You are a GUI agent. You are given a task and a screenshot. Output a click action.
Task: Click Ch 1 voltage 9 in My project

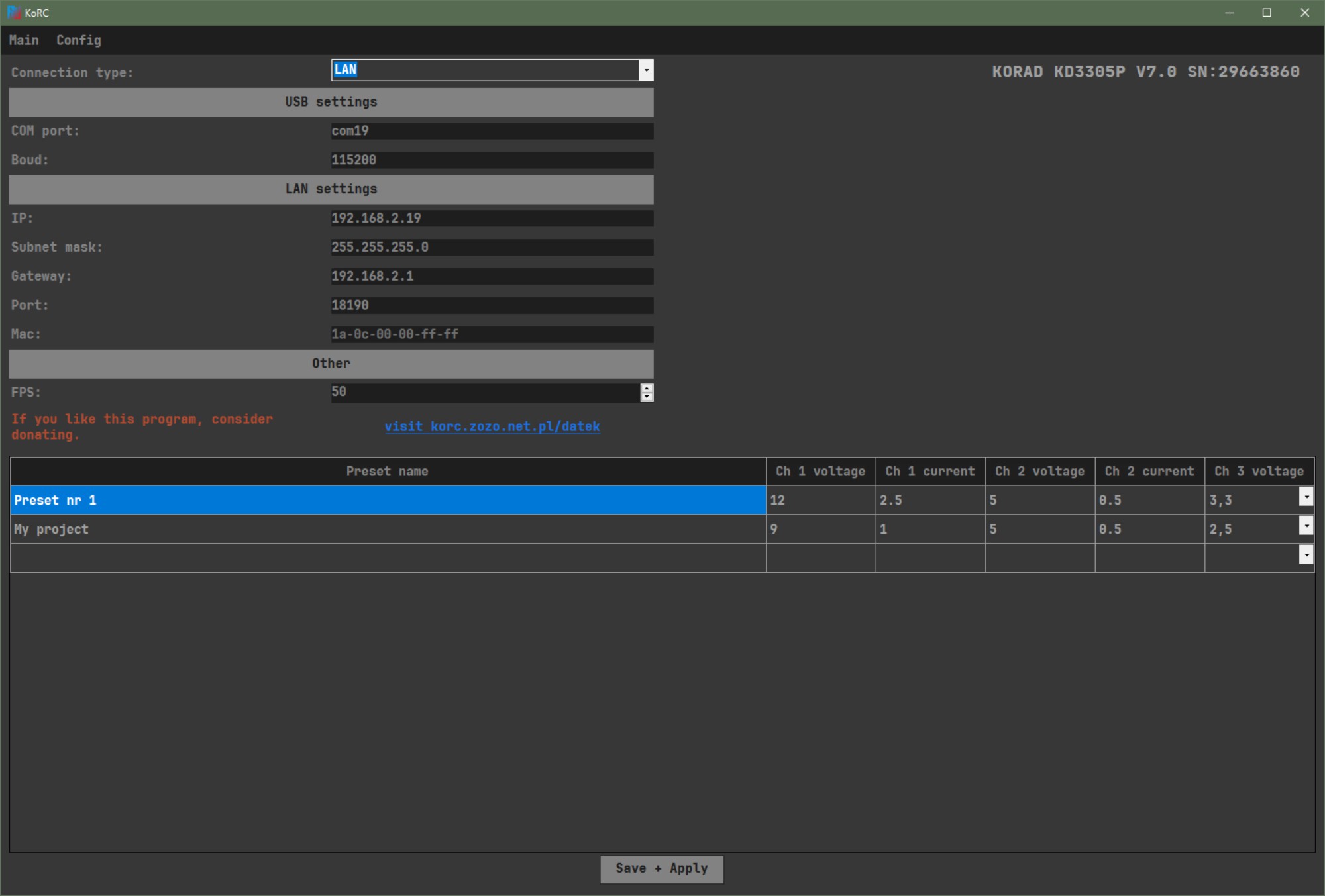[x=821, y=529]
